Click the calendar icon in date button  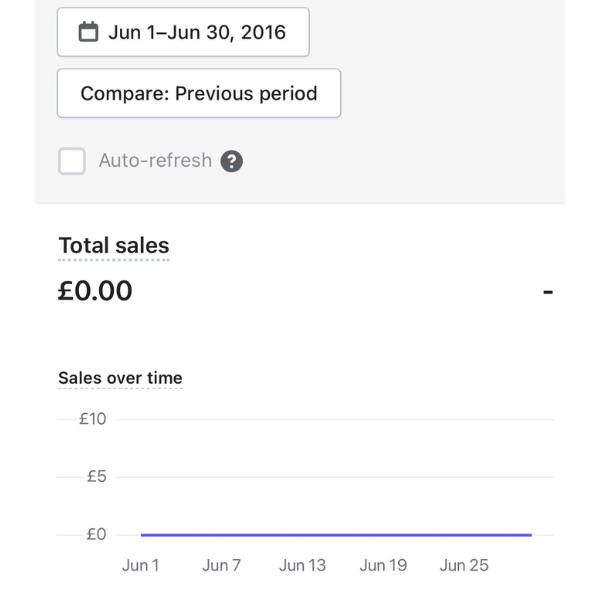point(89,32)
